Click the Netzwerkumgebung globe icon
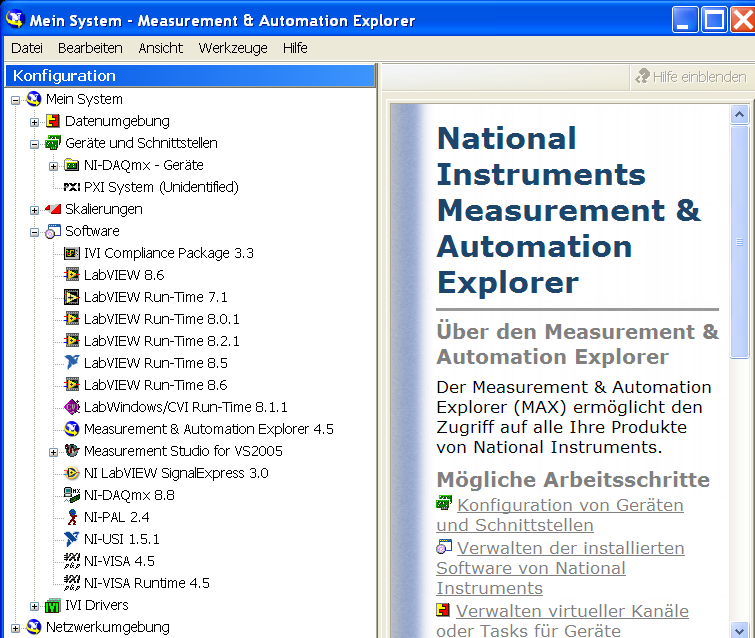Screen dimensions: 755x638 (x=34, y=627)
